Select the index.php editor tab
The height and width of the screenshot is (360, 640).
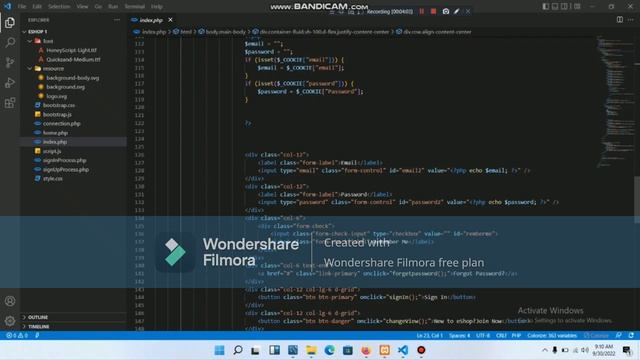[151, 20]
